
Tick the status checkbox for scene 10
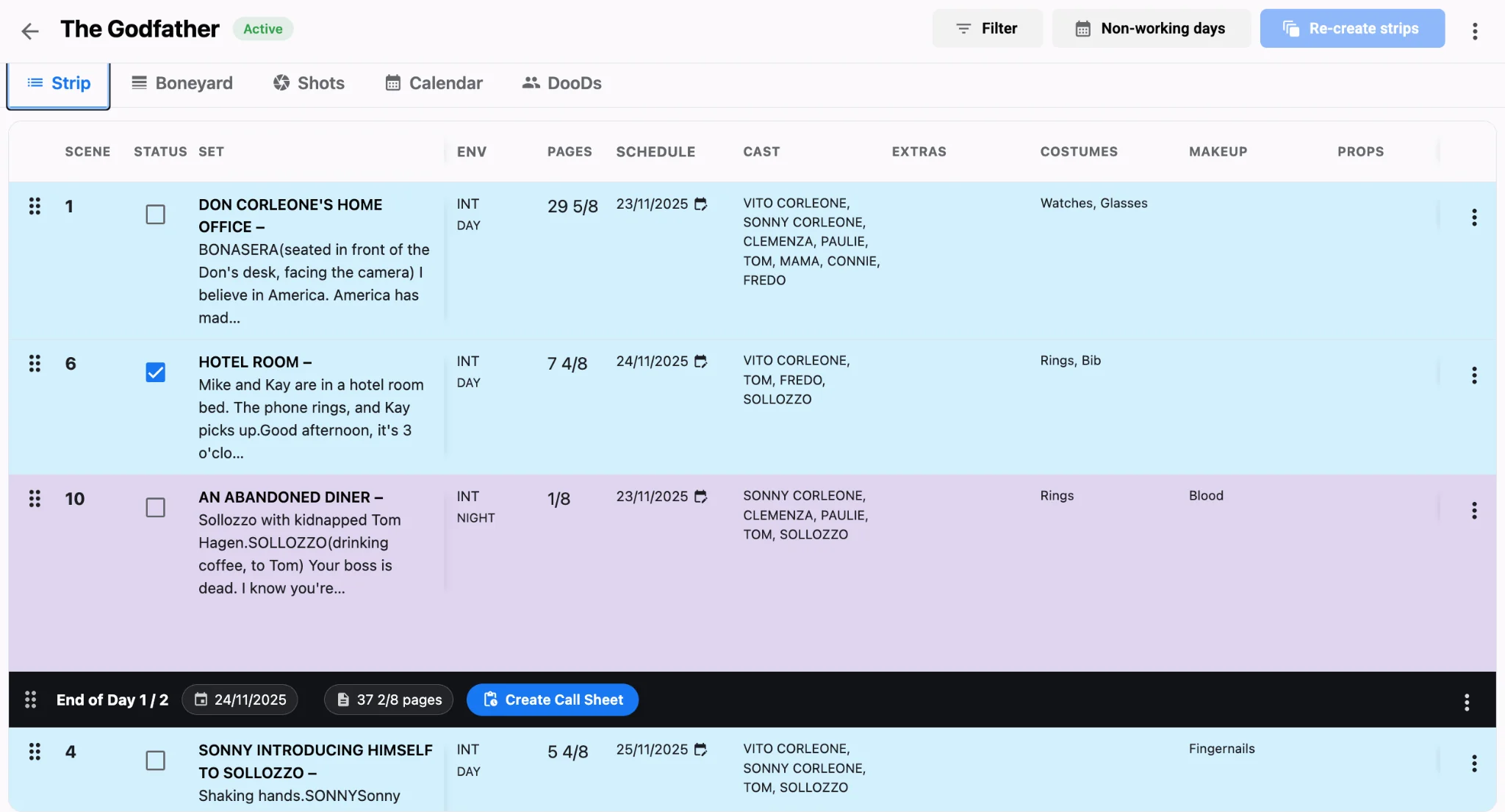(x=155, y=508)
